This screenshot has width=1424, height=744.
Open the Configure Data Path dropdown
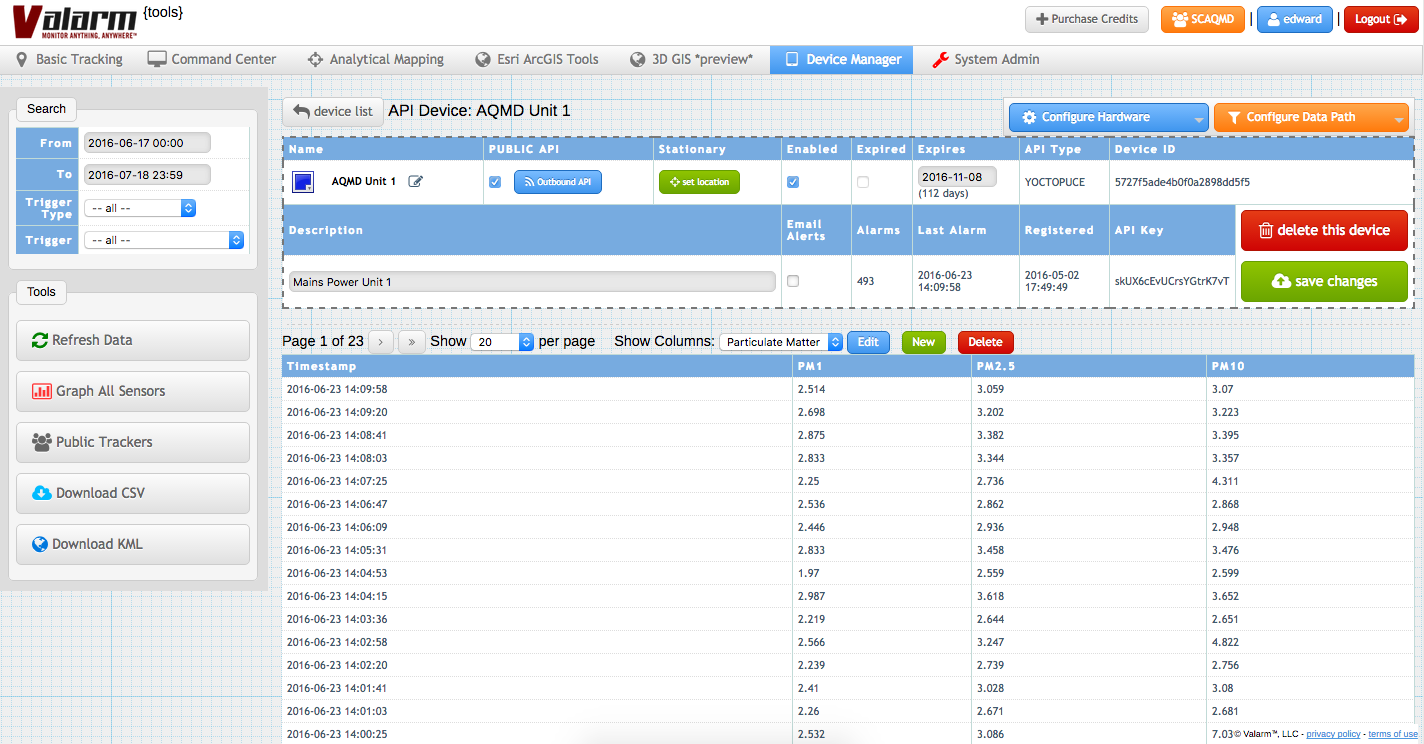tap(1311, 117)
